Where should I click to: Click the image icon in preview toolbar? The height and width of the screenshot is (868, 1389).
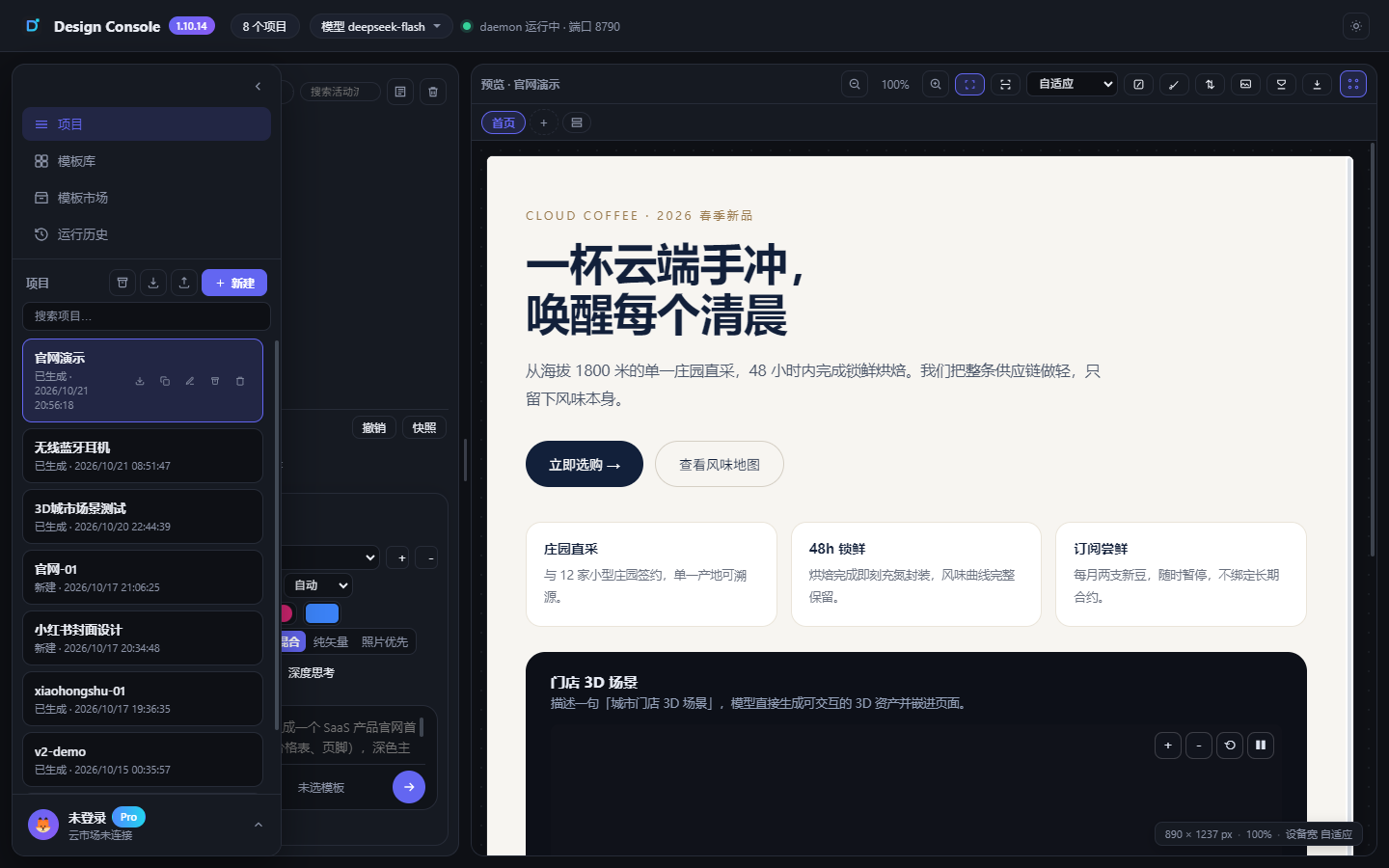(1245, 85)
